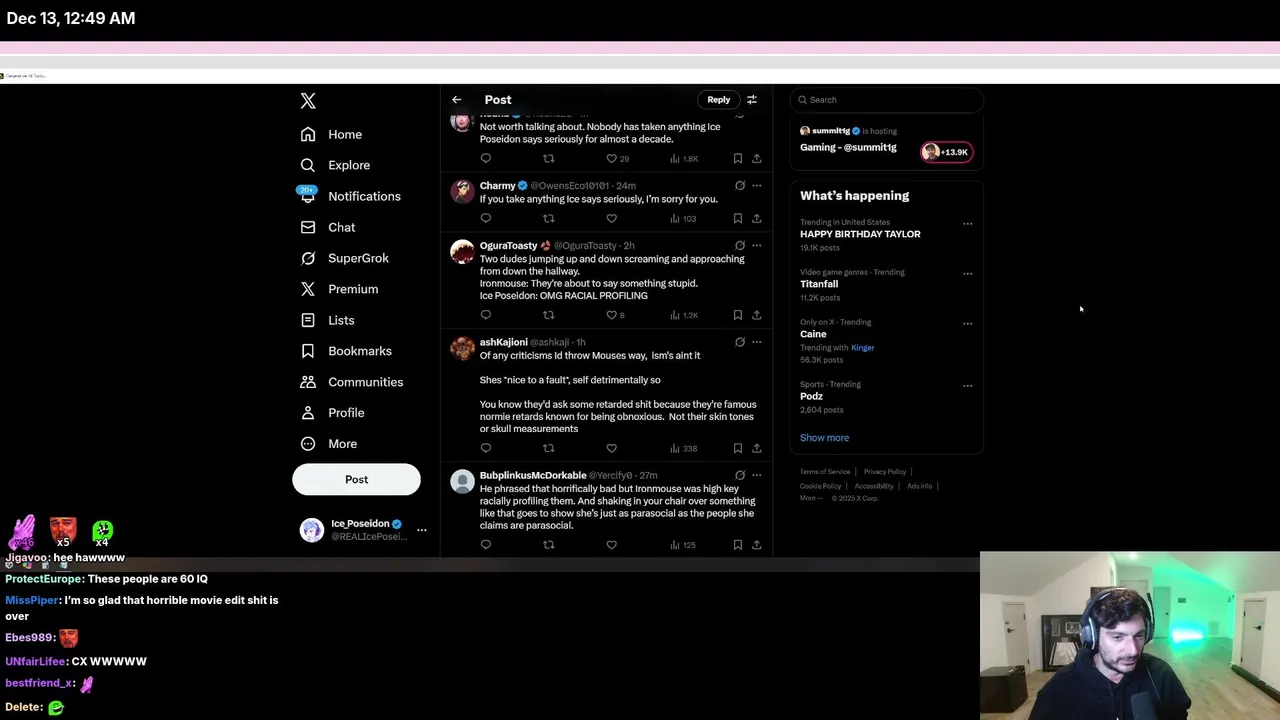Image resolution: width=1280 pixels, height=720 pixels.
Task: Like Charmy's post
Action: [611, 218]
